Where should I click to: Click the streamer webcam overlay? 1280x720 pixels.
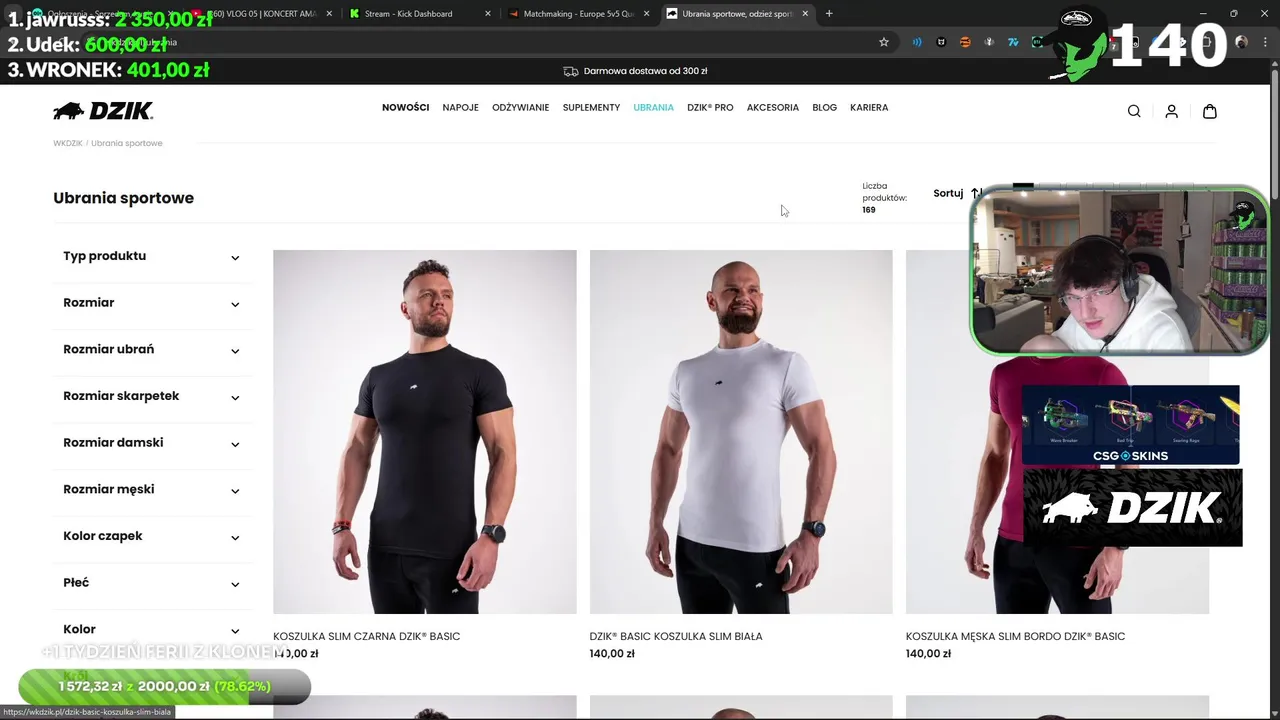[1118, 271]
